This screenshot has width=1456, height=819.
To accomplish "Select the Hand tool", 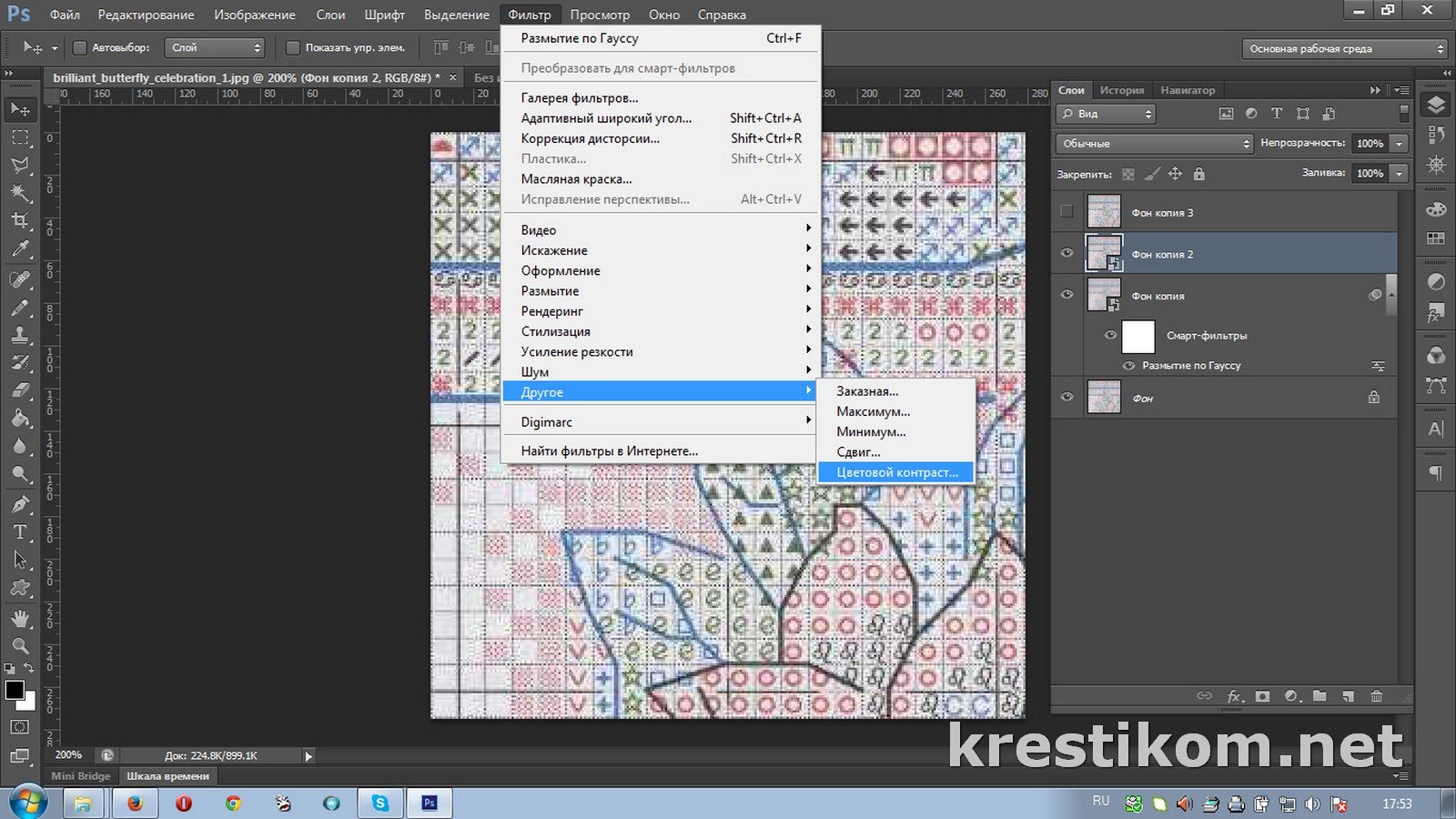I will [x=20, y=619].
